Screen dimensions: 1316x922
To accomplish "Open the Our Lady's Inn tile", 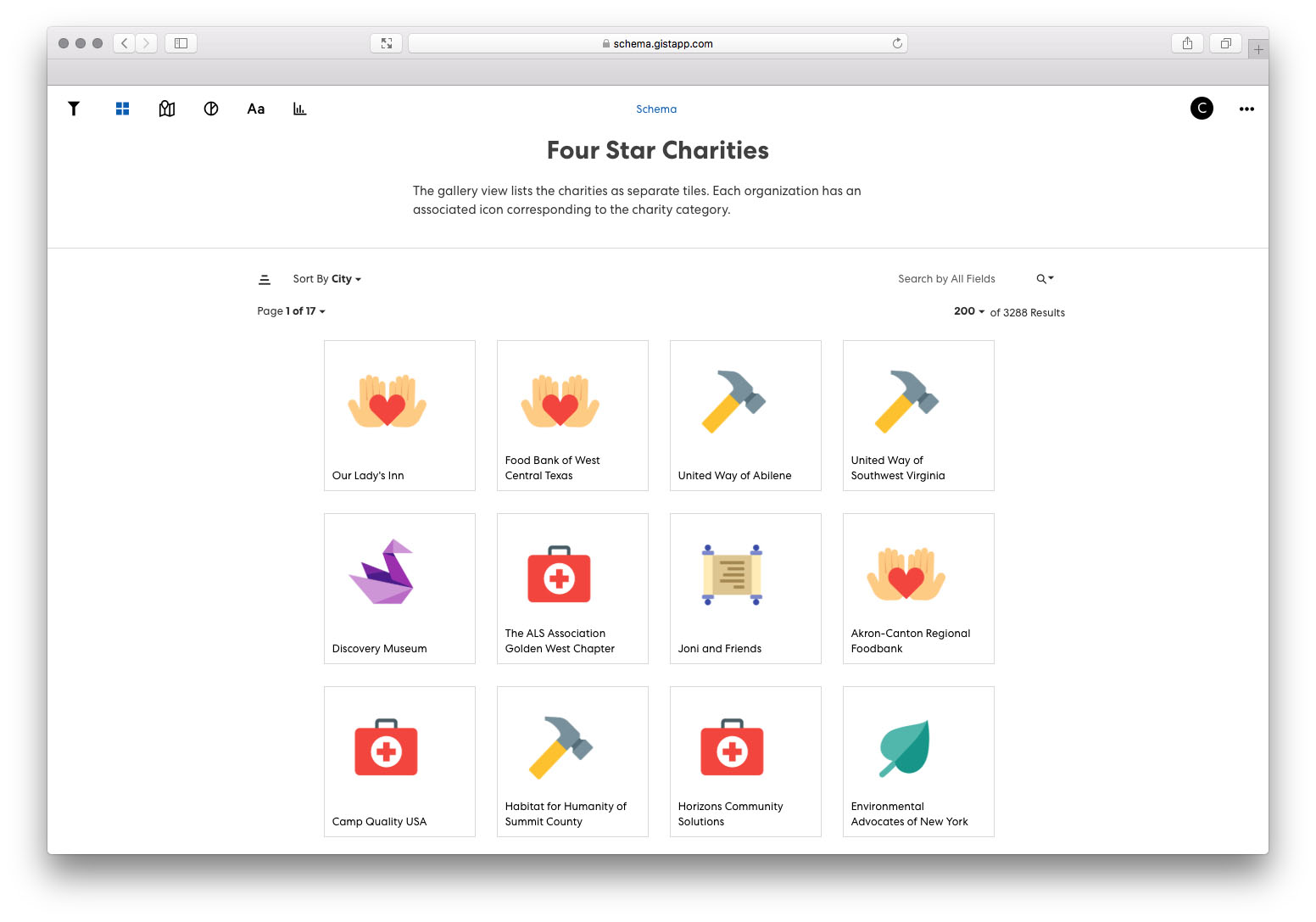I will point(399,416).
